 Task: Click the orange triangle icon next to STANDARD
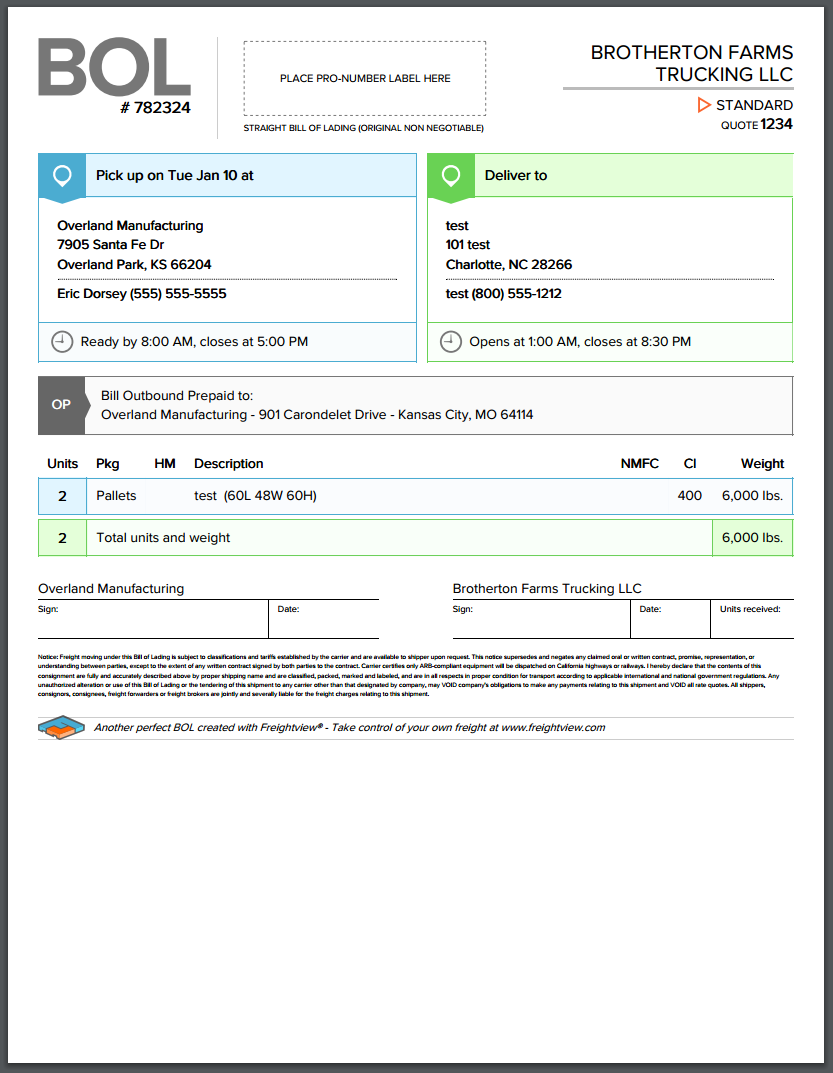pyautogui.click(x=704, y=105)
